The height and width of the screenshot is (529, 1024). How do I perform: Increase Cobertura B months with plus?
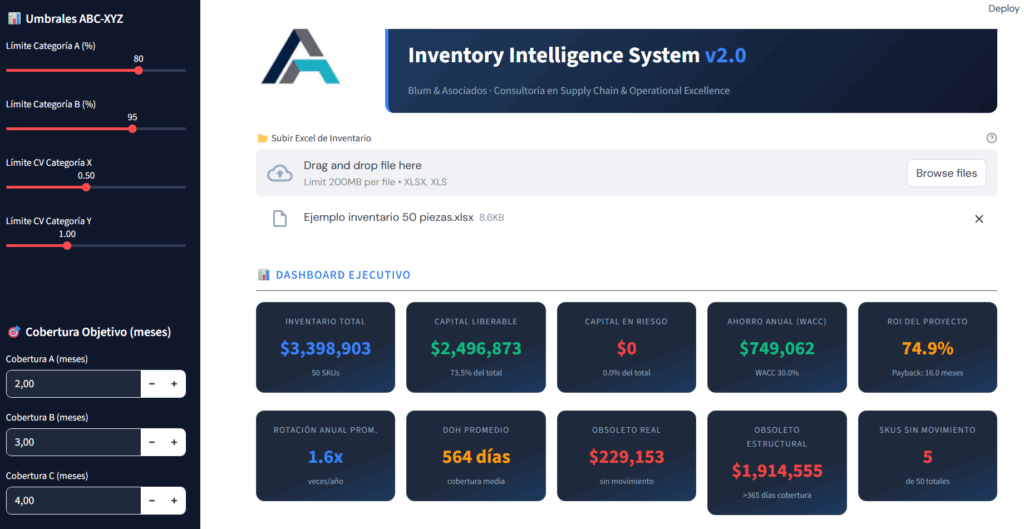coord(174,442)
